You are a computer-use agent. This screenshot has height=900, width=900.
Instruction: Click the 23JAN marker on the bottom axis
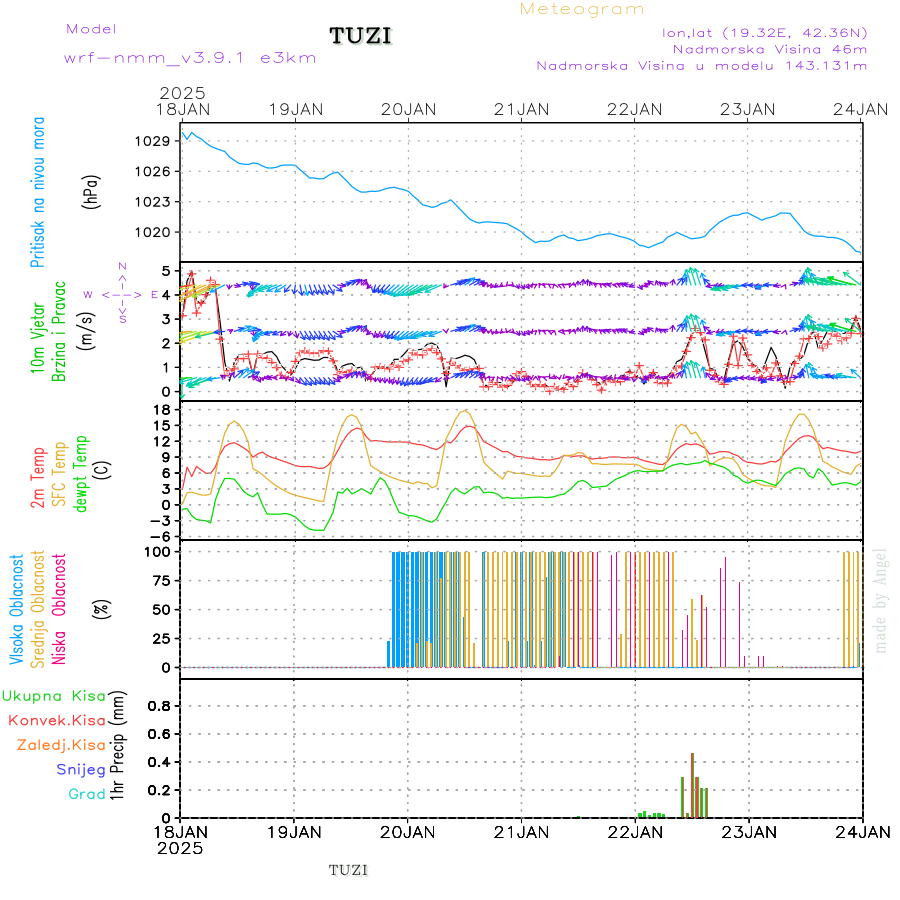(x=748, y=830)
